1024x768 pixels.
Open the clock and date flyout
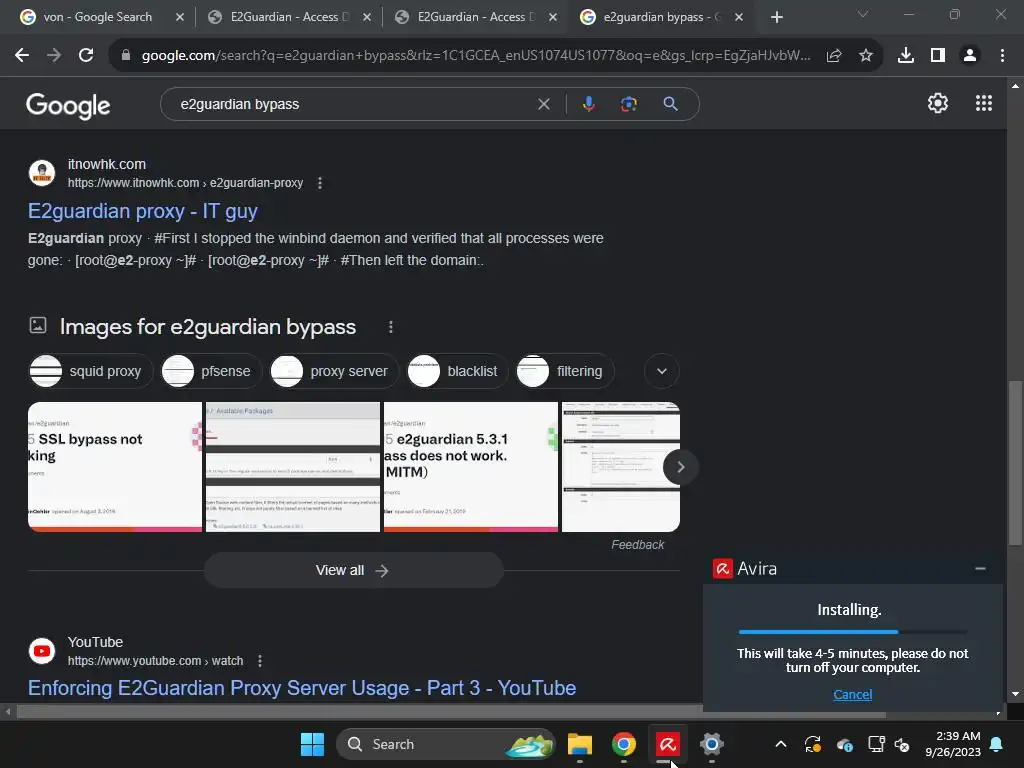[953, 744]
